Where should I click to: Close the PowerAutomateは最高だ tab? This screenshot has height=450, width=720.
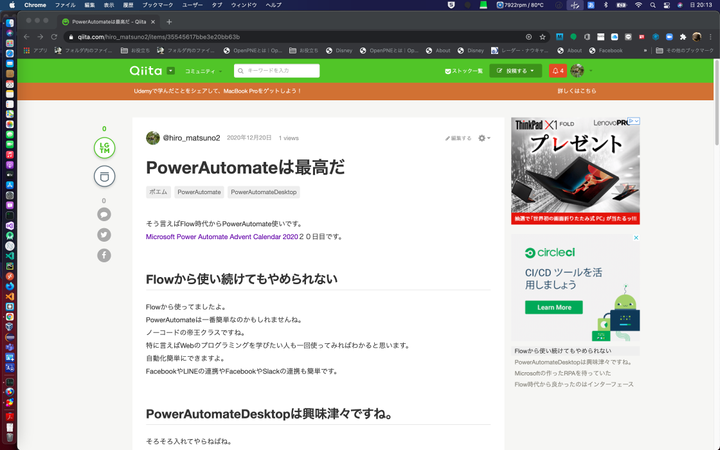[153, 22]
